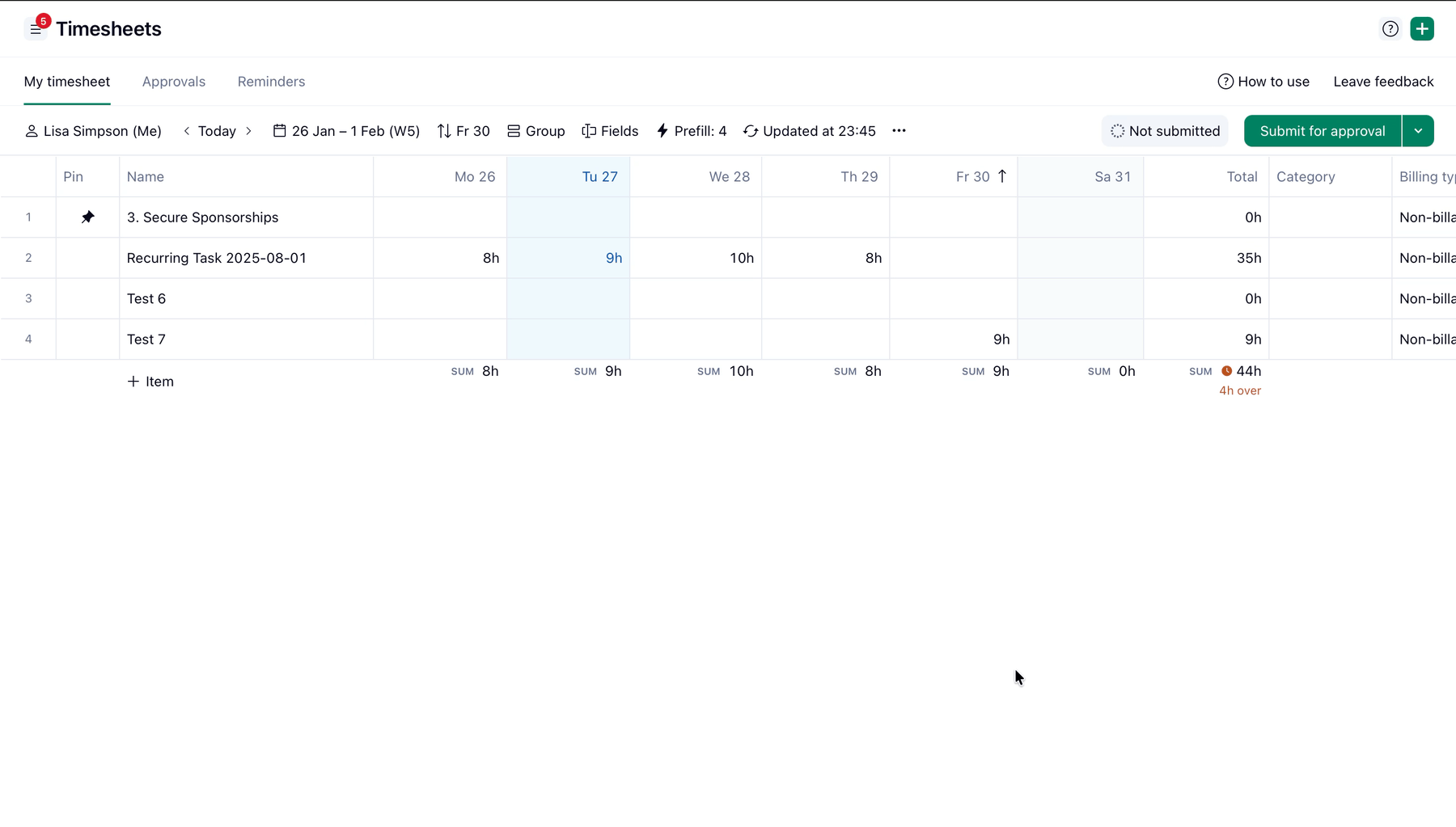Screen dimensions: 1456x827
Task: Open the three-dot more options menu
Action: click(899, 131)
